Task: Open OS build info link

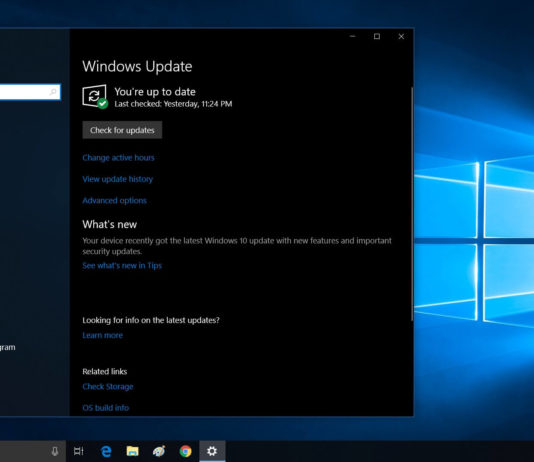Action: click(x=106, y=408)
